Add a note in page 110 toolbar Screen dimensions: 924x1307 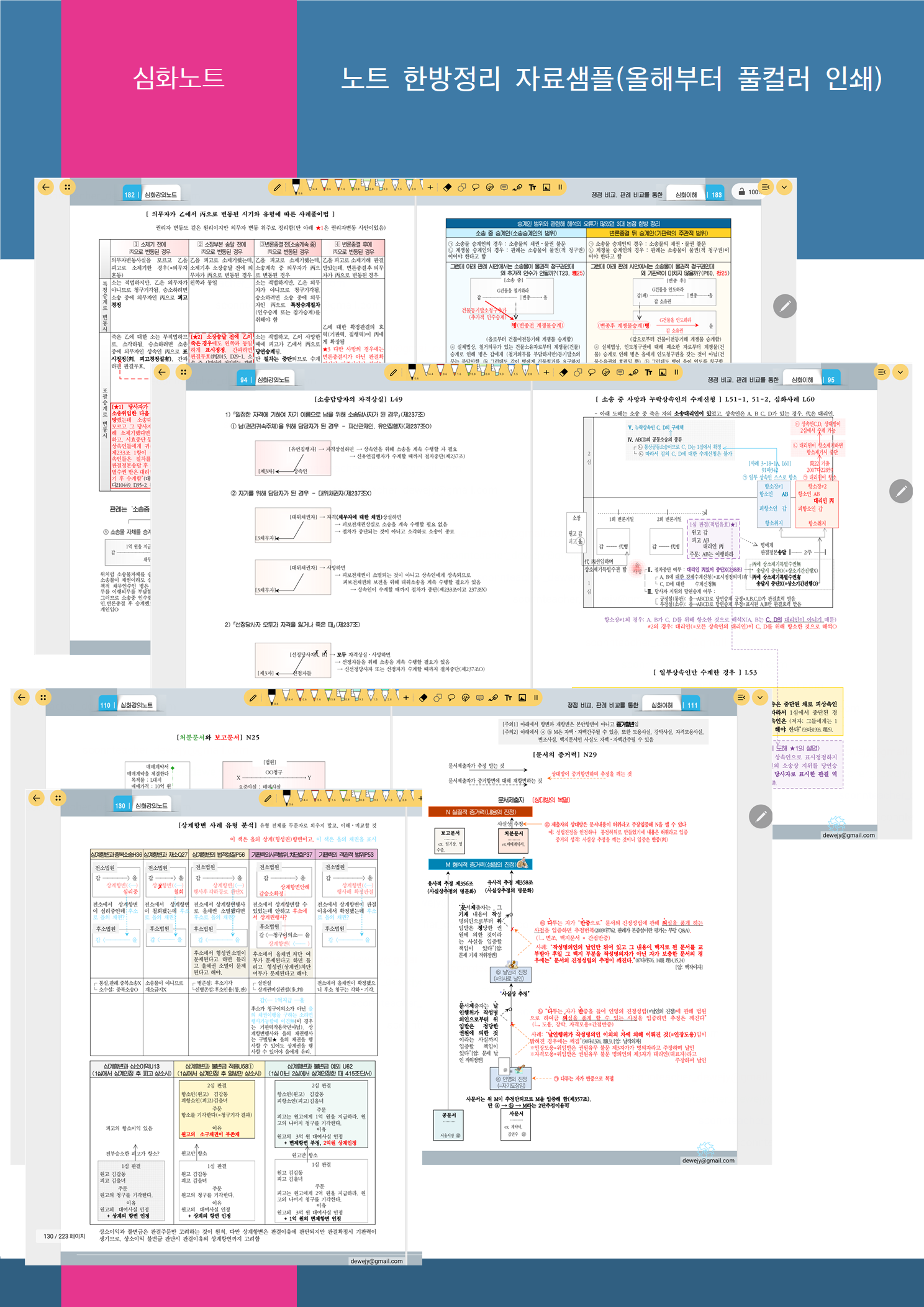coord(479,697)
